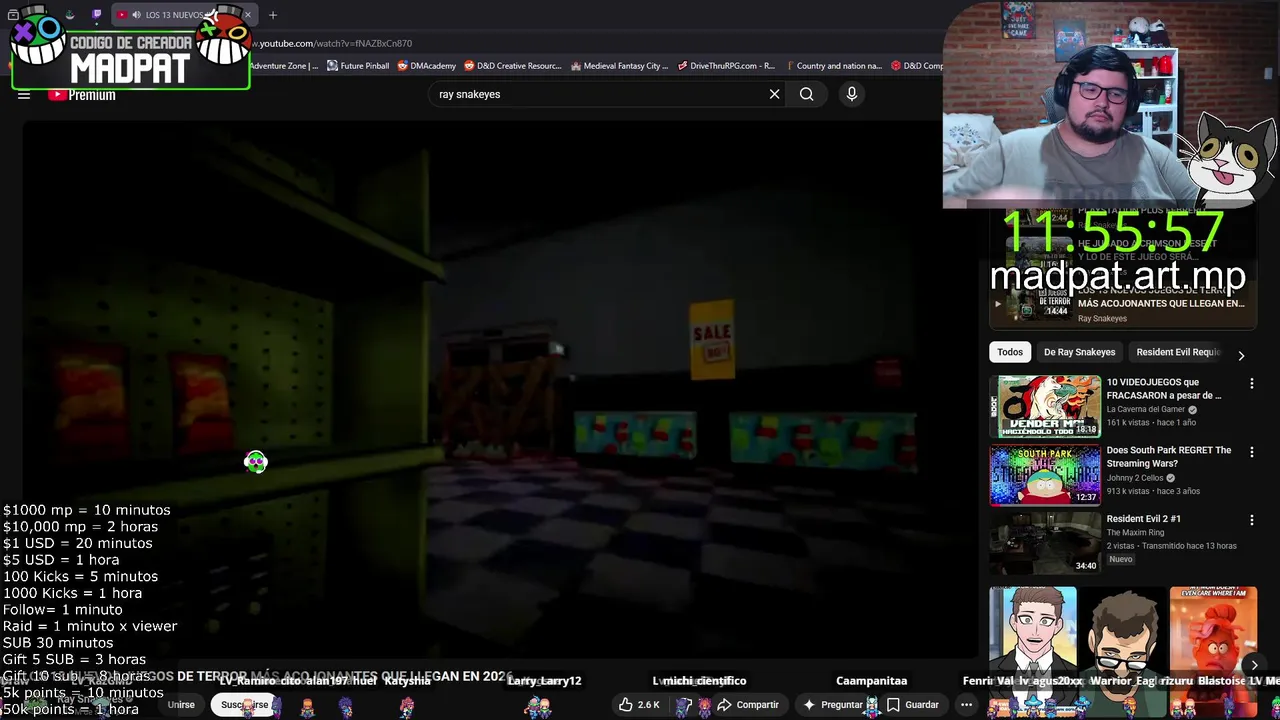1280x720 pixels.
Task: Visit The Maxim Ring channel
Action: [1135, 532]
